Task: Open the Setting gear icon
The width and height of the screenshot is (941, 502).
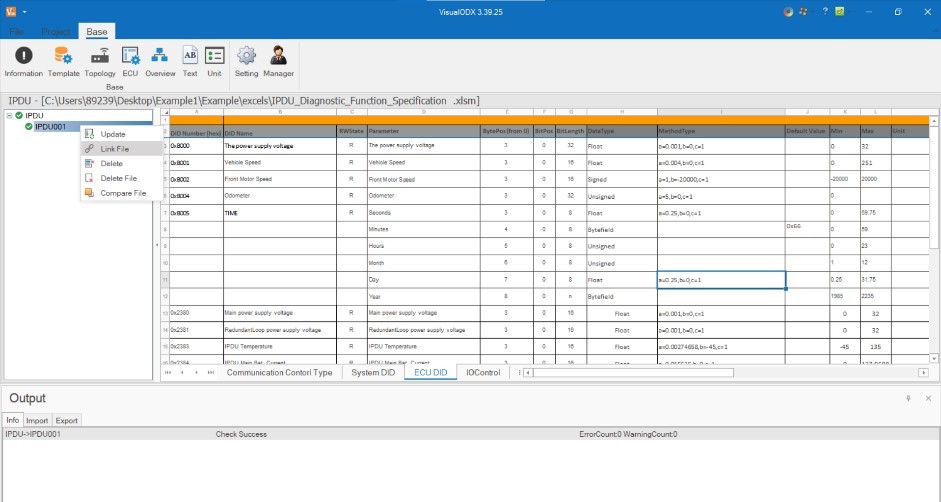Action: pos(246,62)
